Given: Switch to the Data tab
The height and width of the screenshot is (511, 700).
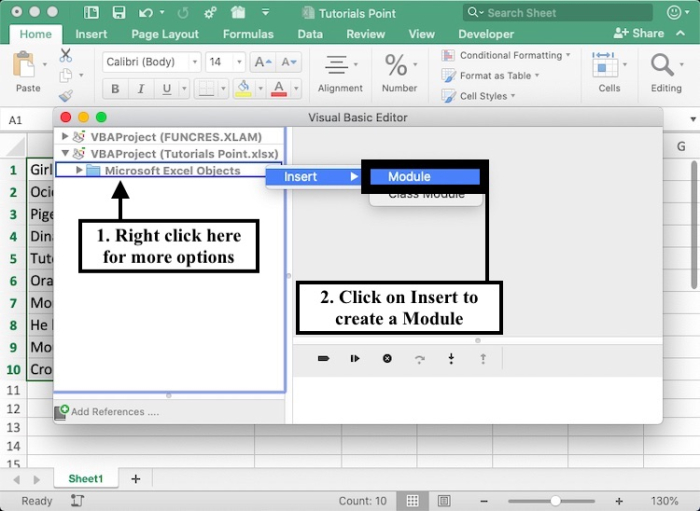Looking at the screenshot, I should tap(310, 34).
